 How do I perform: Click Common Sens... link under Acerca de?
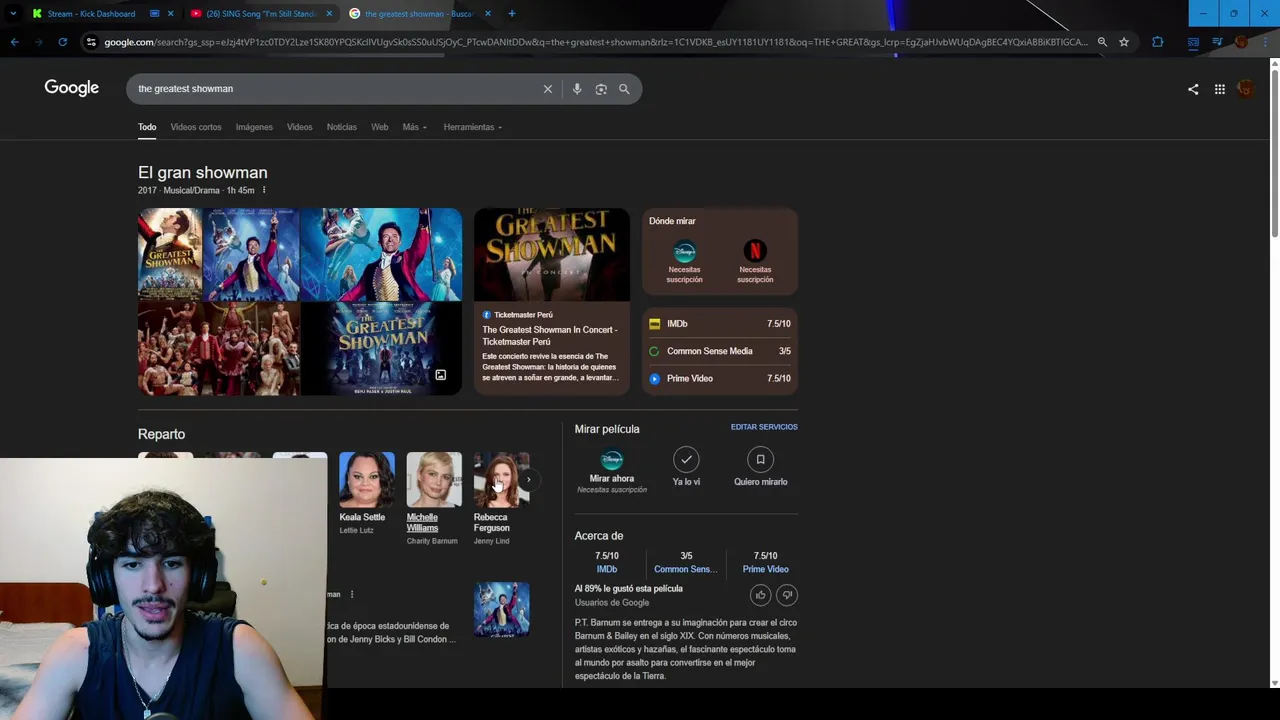click(x=685, y=569)
